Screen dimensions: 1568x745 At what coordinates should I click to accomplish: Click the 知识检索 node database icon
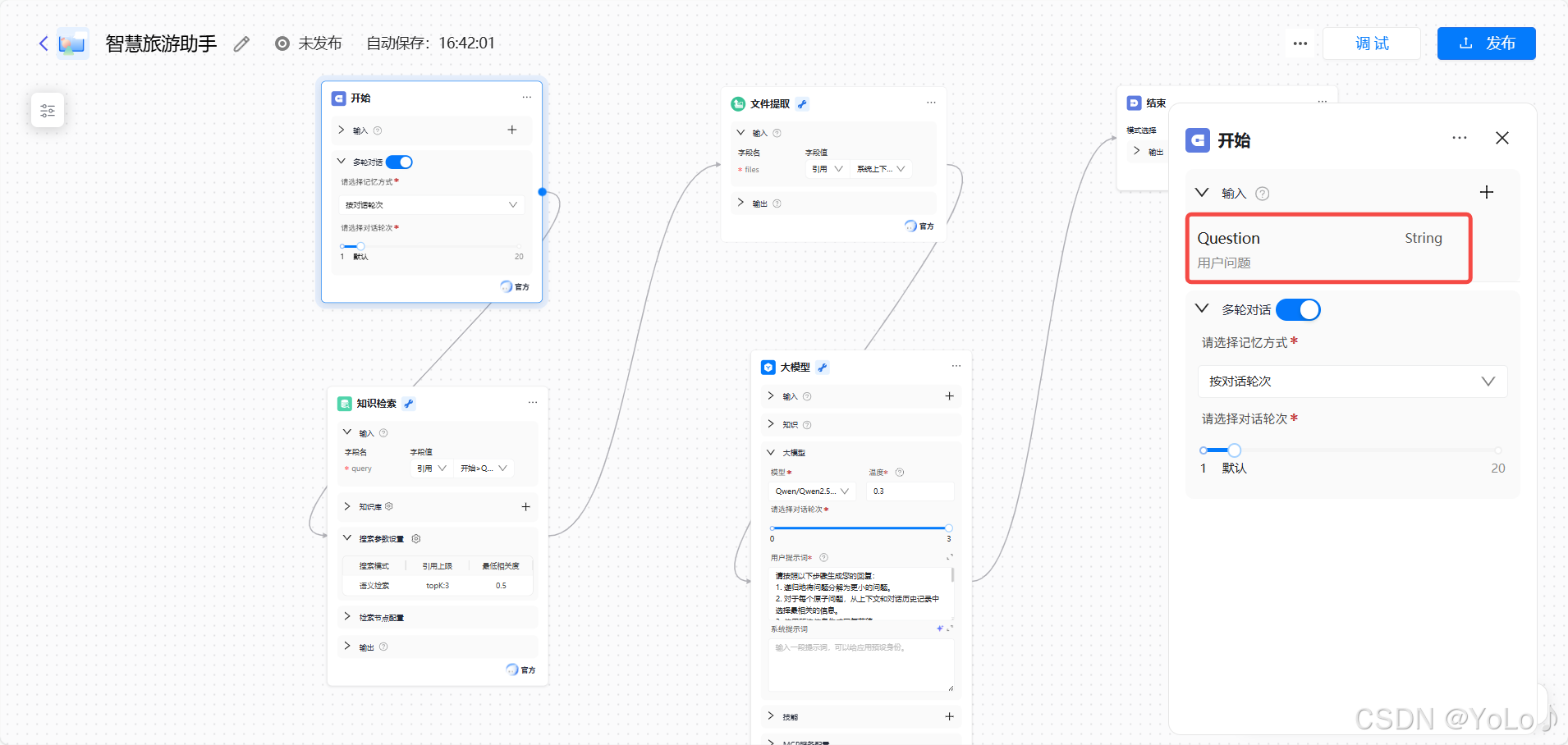pyautogui.click(x=345, y=404)
